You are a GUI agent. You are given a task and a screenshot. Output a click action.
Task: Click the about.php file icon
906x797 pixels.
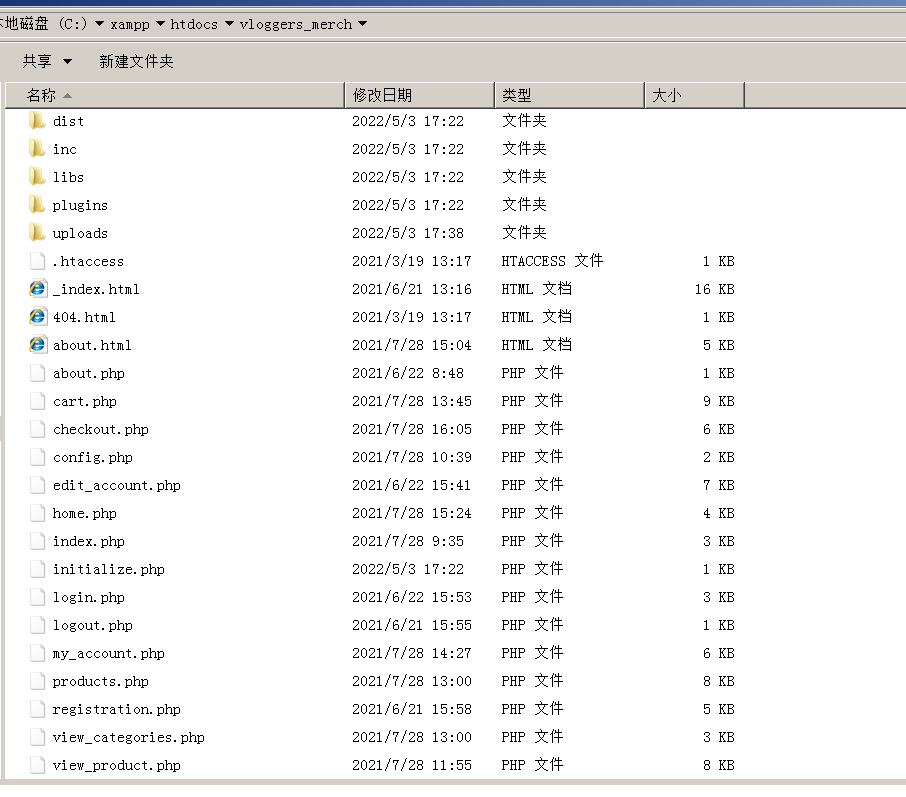pyautogui.click(x=37, y=373)
